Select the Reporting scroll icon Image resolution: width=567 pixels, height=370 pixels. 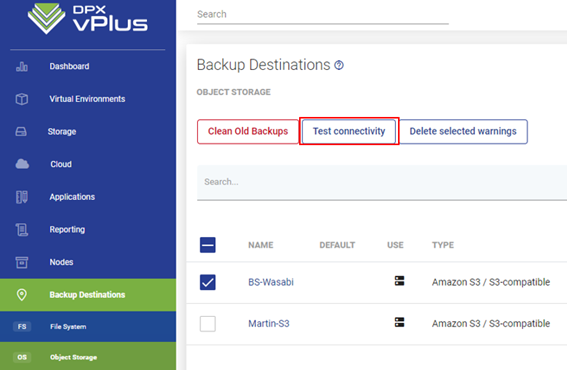click(x=22, y=230)
